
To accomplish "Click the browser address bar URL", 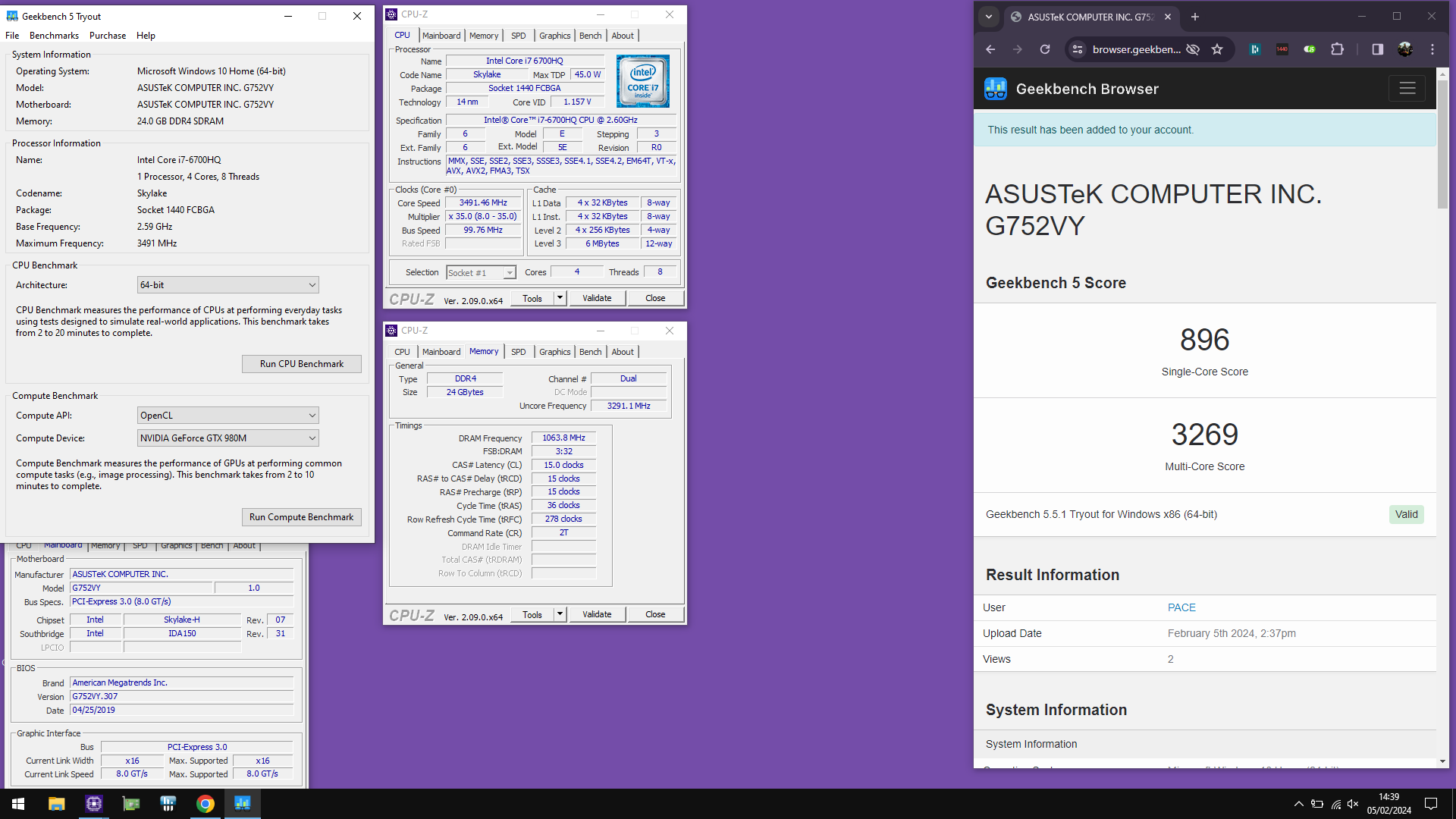I will tap(1136, 49).
